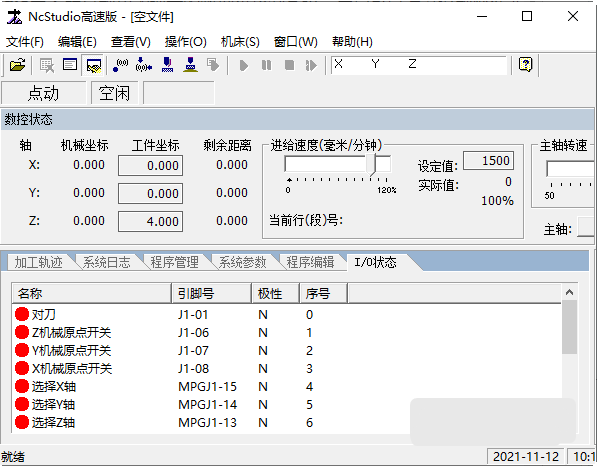597x466 pixels.
Task: Click the 设定值 feed speed box showing 1500
Action: (x=488, y=161)
